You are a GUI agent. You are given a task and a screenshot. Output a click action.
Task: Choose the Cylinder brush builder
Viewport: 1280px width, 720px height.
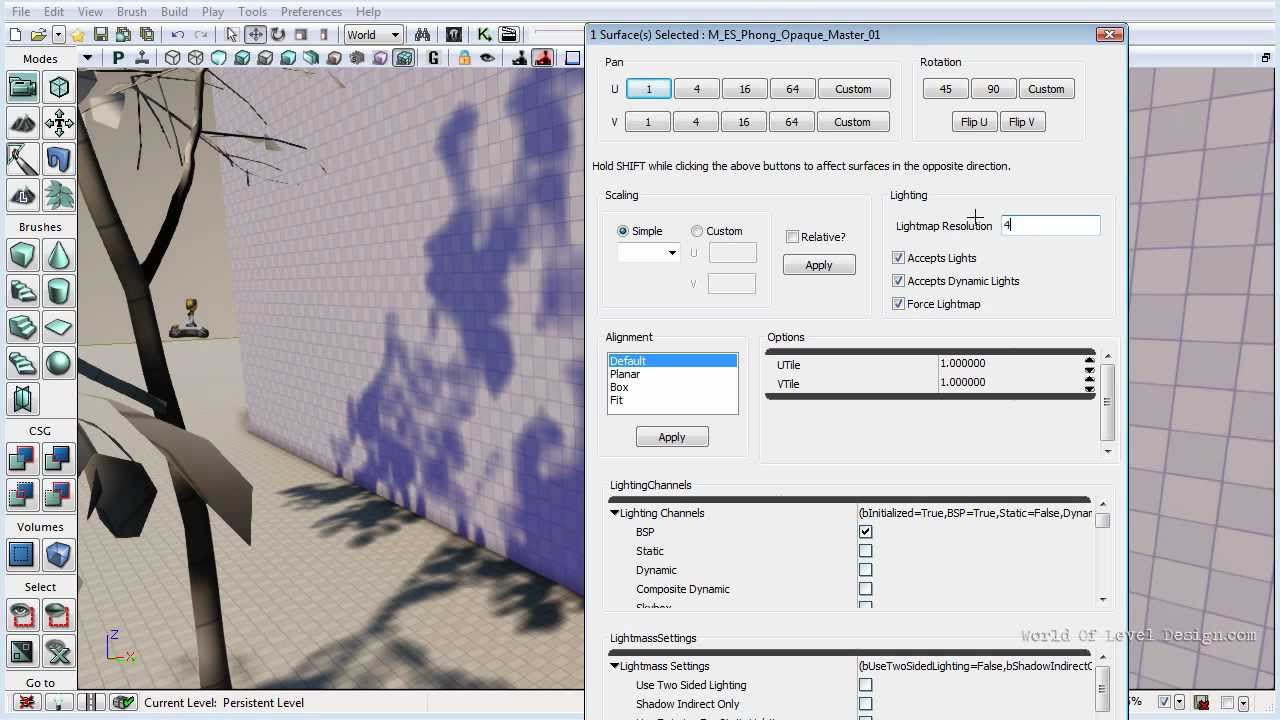59,292
